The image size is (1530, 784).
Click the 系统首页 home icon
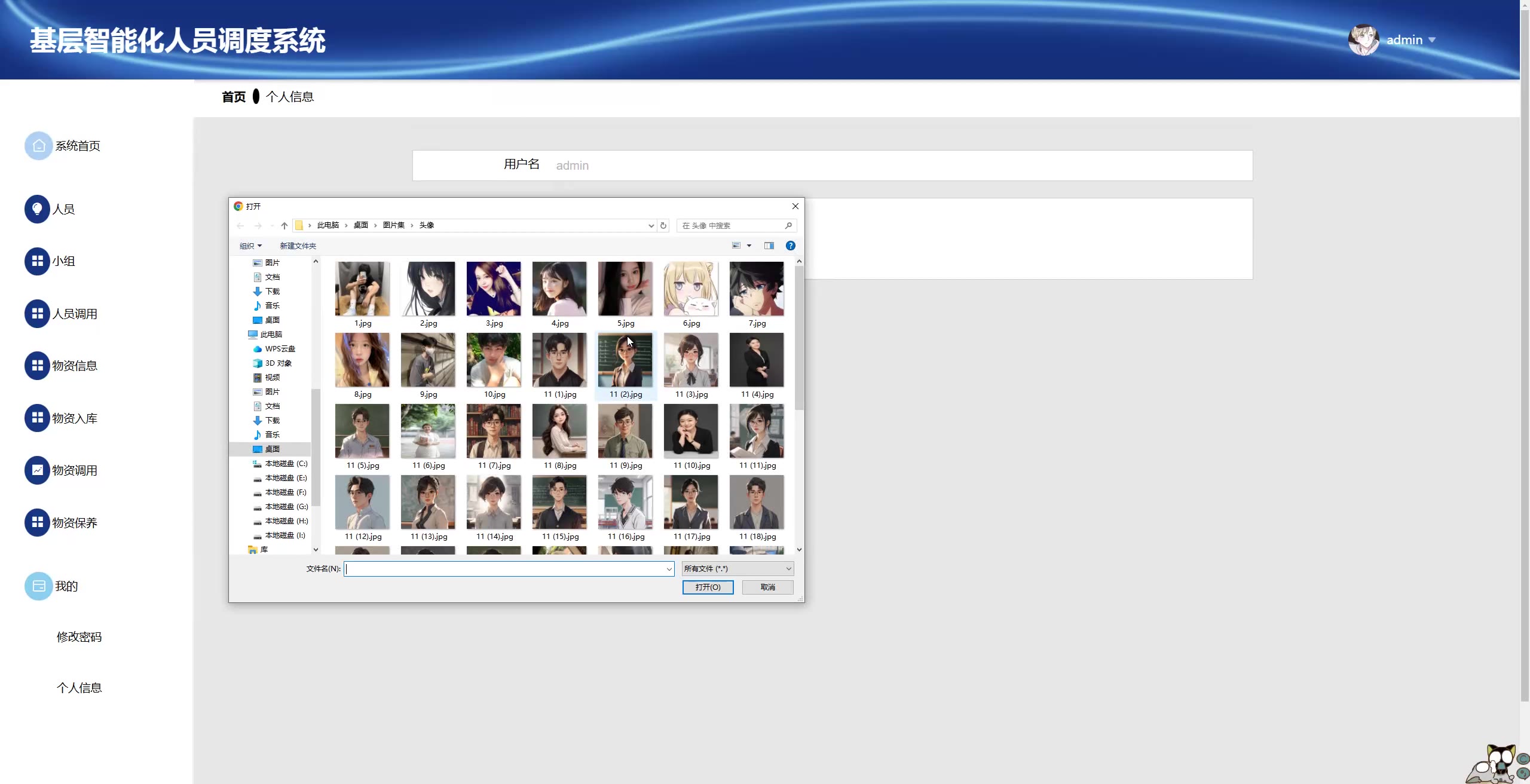pos(38,146)
